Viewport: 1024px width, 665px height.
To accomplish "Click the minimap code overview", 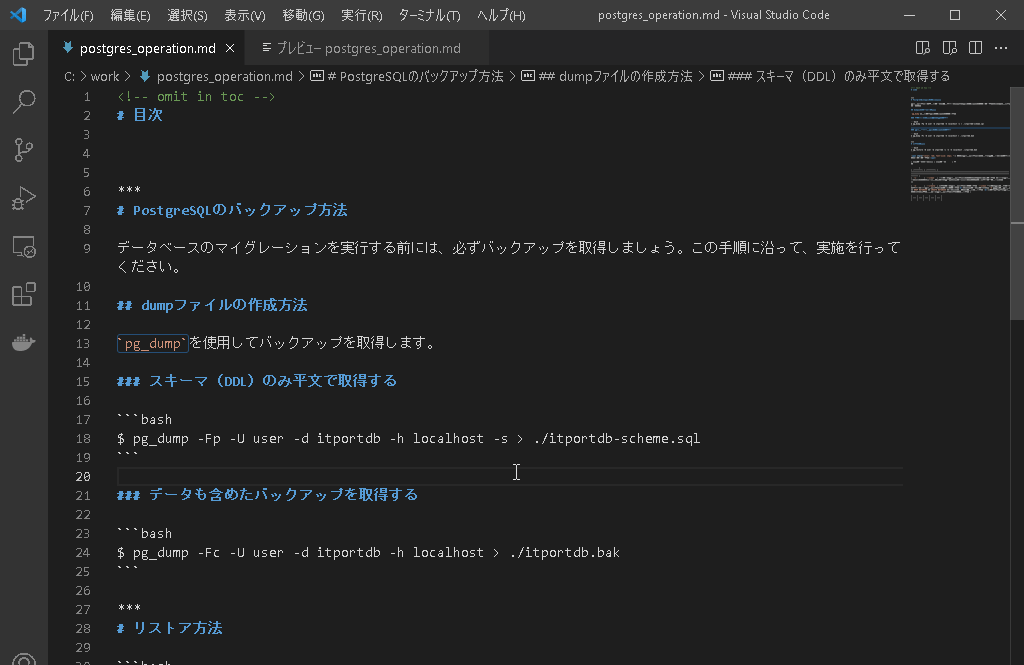I will 958,144.
